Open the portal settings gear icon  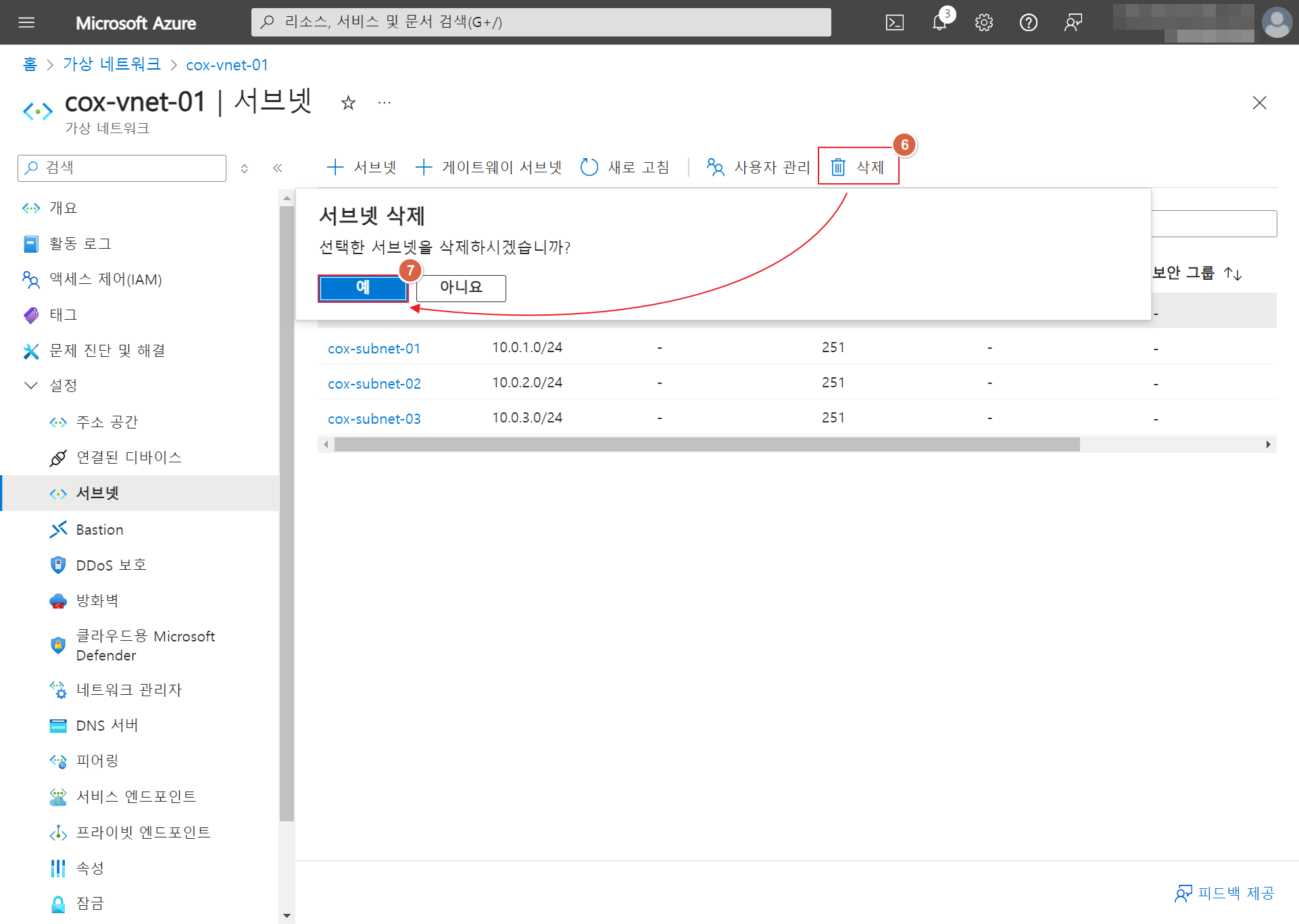pyautogui.click(x=983, y=22)
